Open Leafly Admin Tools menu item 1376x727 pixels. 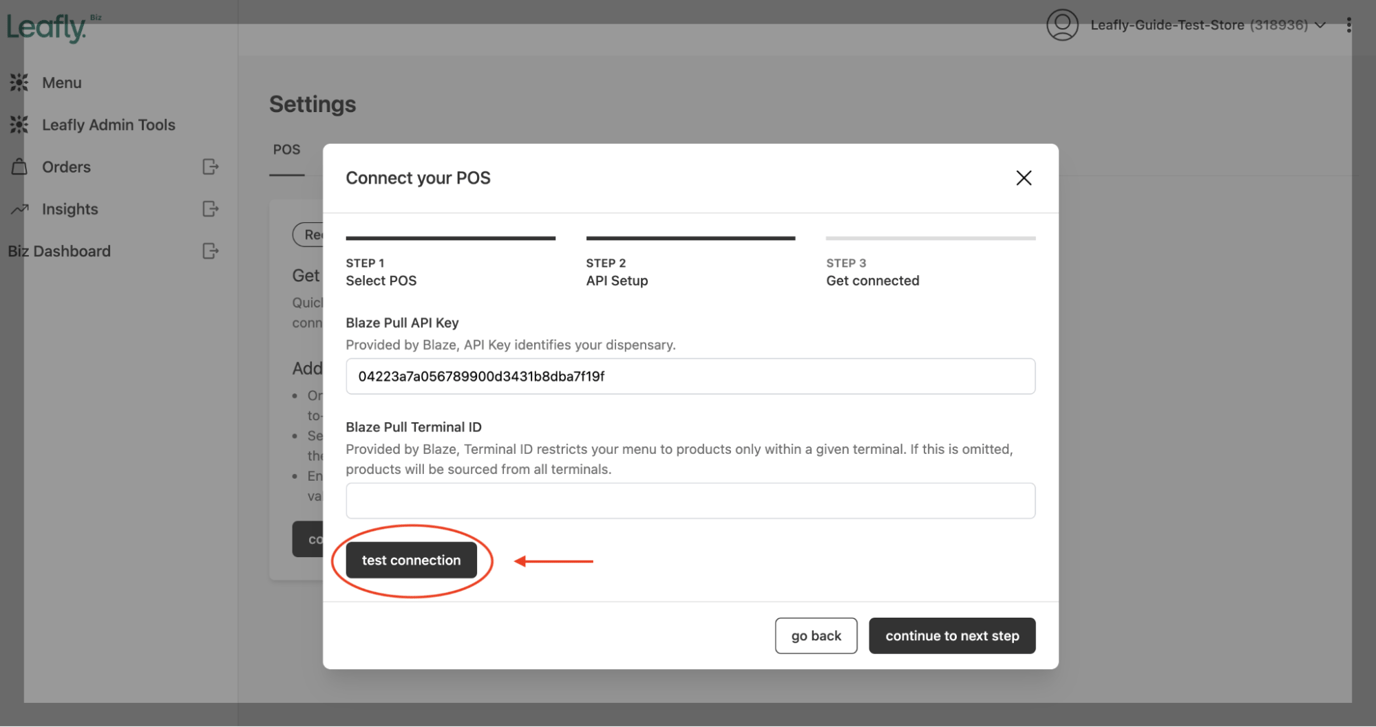tap(108, 125)
